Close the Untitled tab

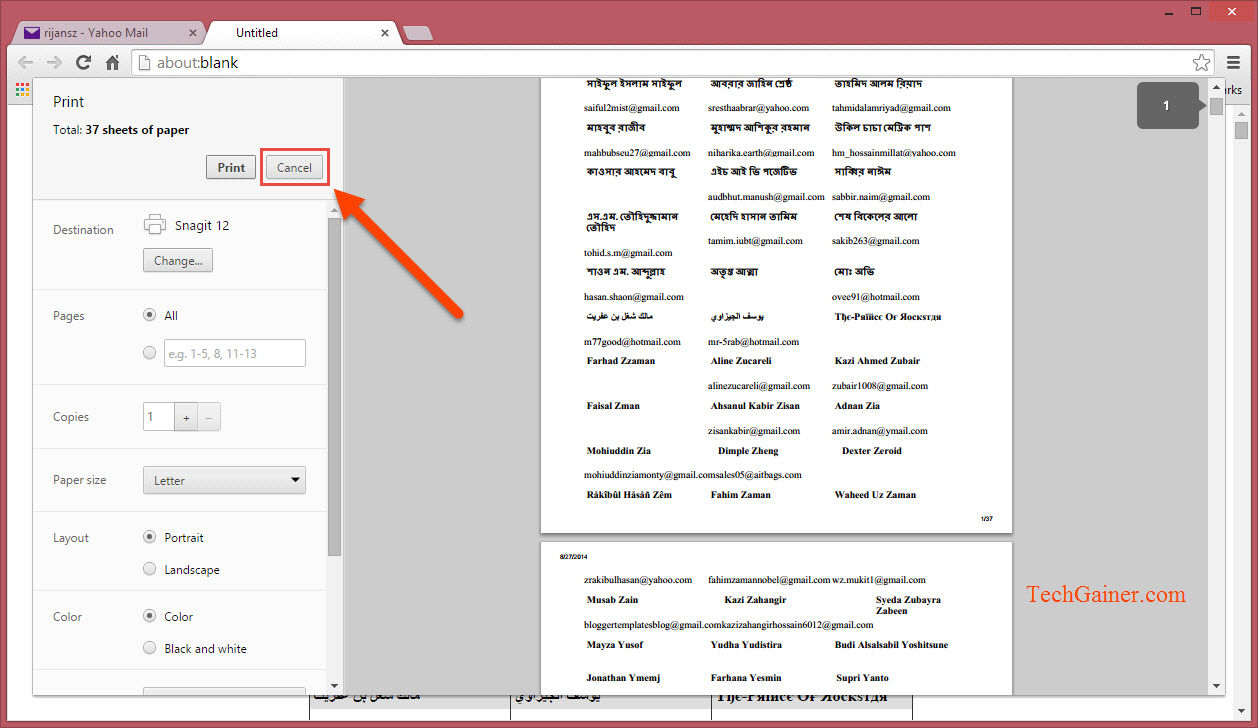click(385, 32)
